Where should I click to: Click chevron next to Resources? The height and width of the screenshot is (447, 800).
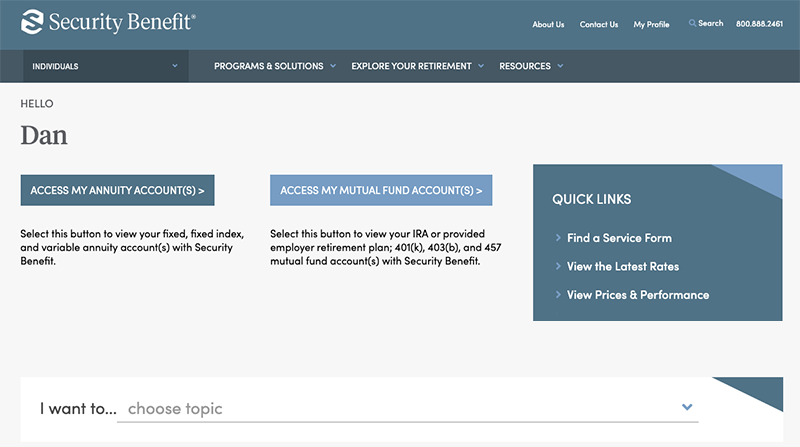[x=560, y=66]
